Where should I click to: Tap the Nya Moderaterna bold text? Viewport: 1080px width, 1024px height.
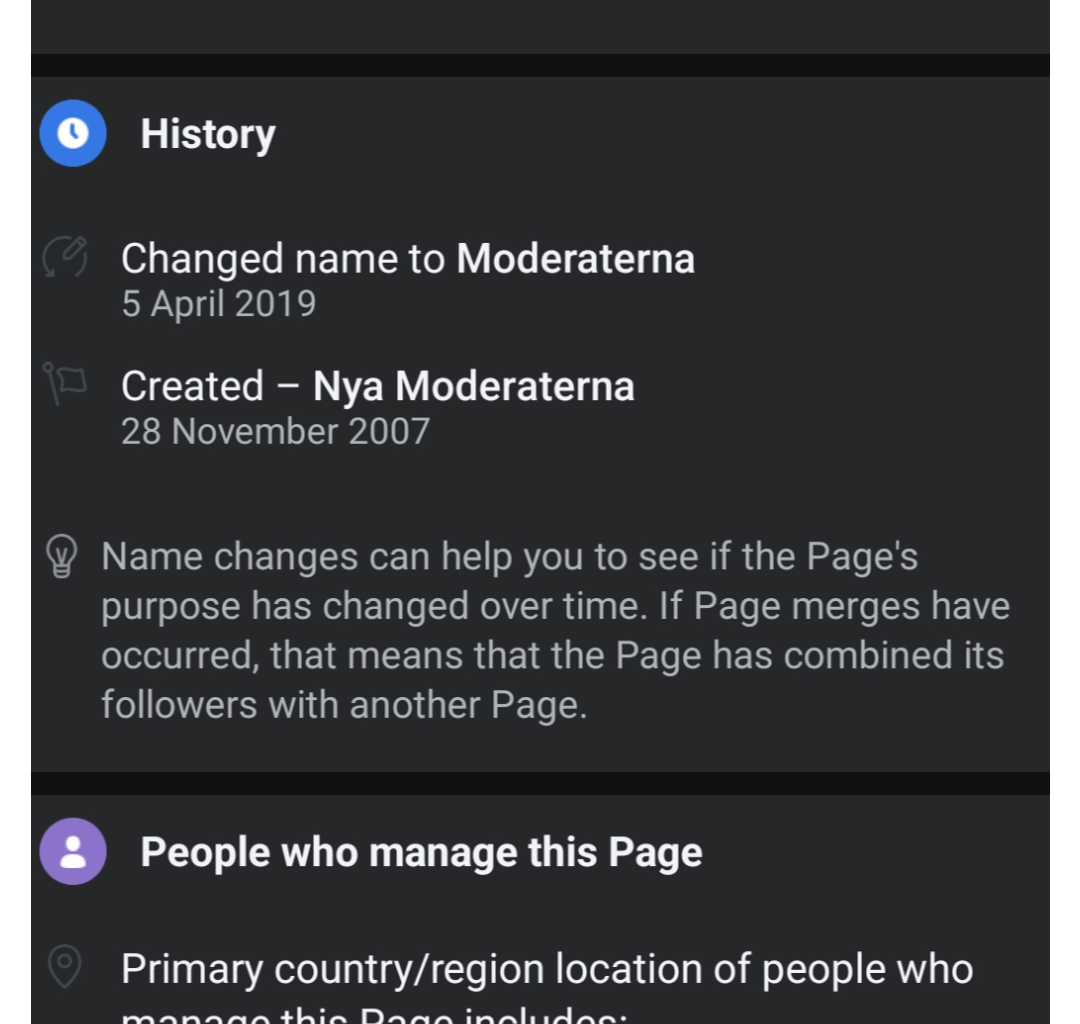click(473, 385)
